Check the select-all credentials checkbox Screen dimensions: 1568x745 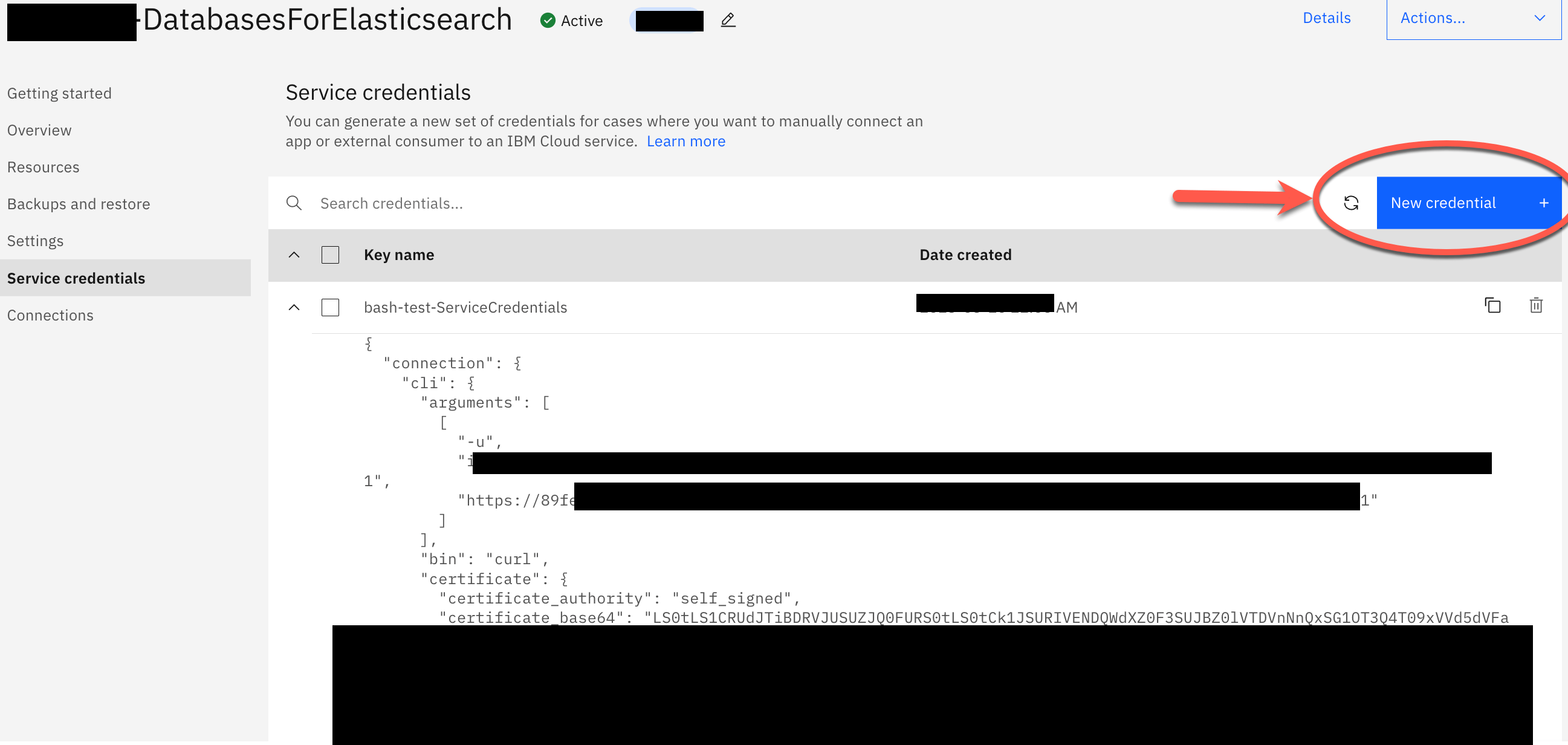330,255
